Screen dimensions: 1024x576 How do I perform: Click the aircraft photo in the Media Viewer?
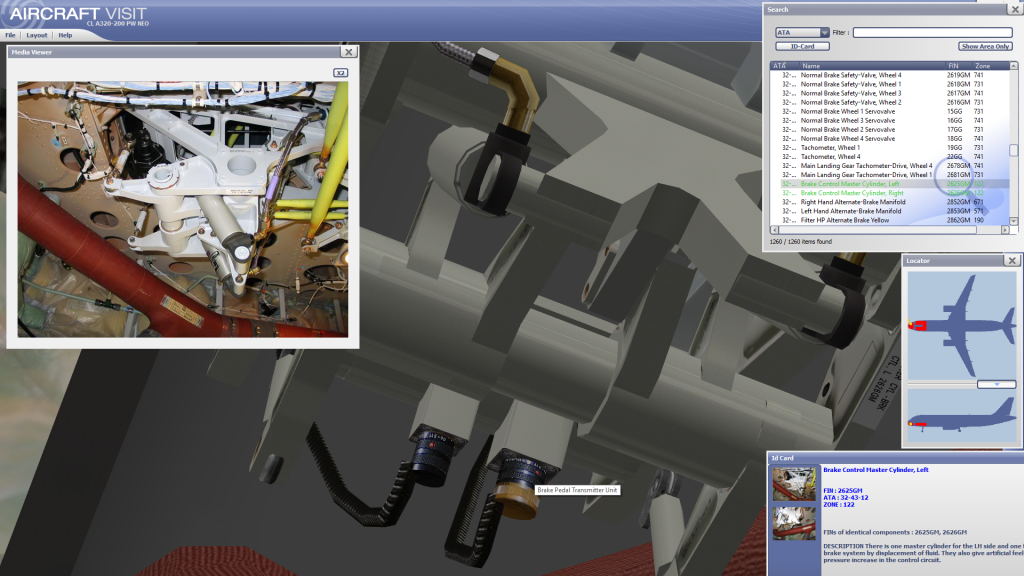pos(183,209)
